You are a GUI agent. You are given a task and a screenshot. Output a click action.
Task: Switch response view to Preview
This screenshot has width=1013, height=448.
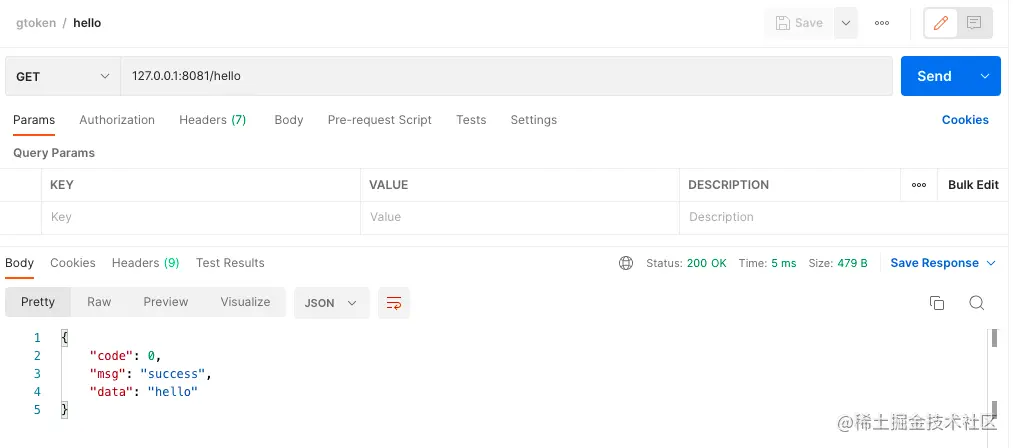click(165, 302)
